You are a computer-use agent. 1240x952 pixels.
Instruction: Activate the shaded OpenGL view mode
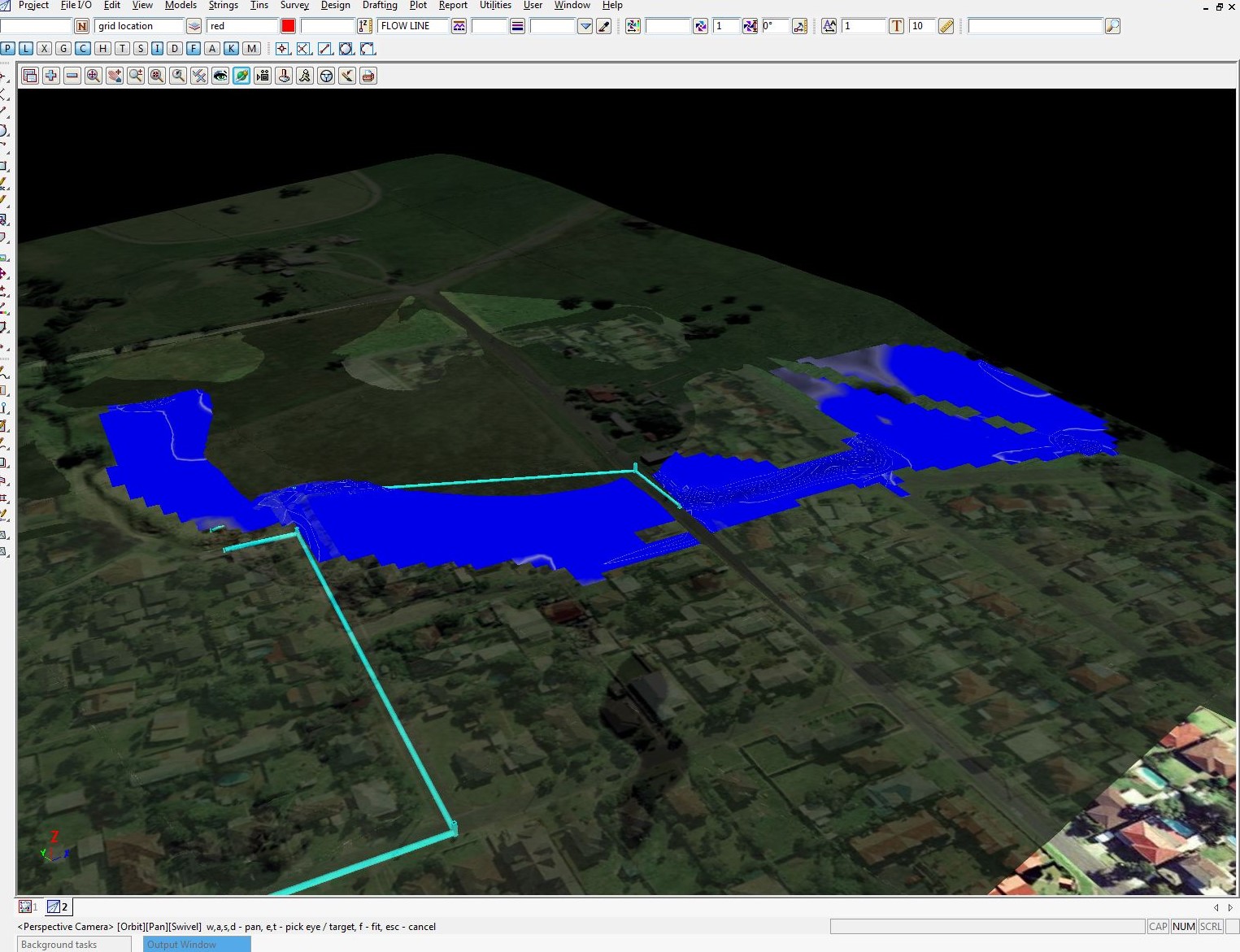point(241,76)
